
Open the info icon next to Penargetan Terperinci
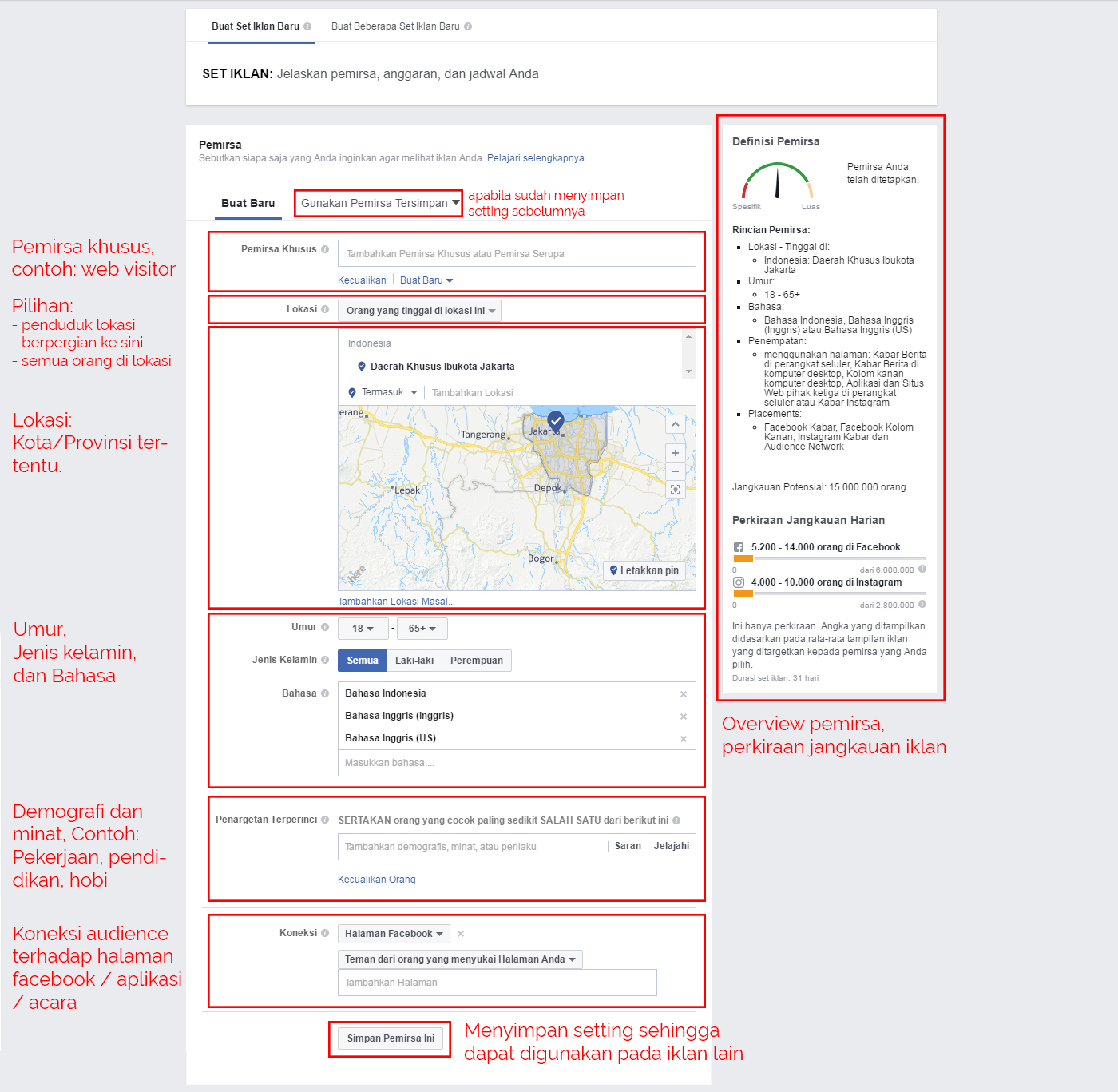pos(325,820)
